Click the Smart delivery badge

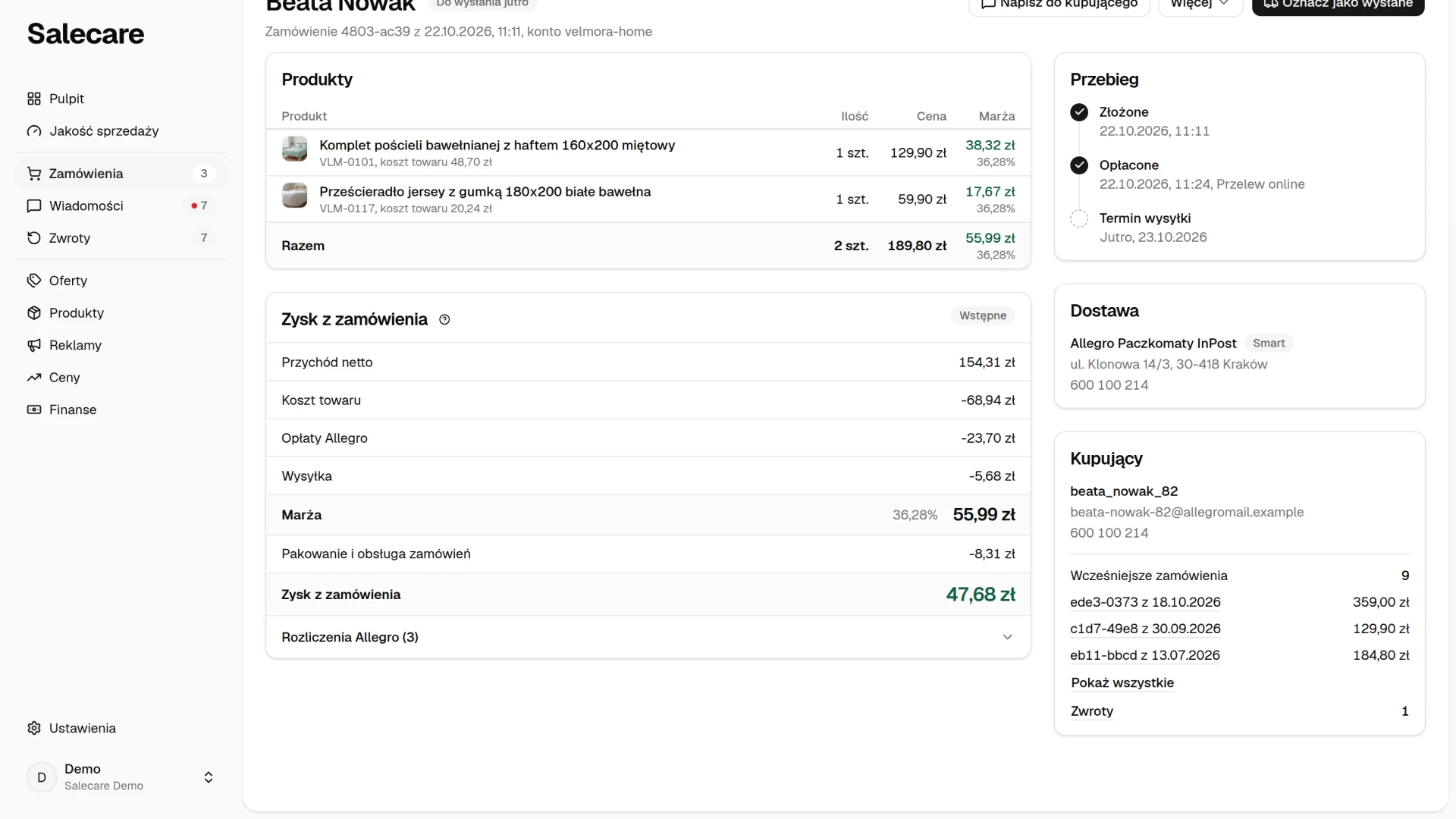coord(1269,344)
